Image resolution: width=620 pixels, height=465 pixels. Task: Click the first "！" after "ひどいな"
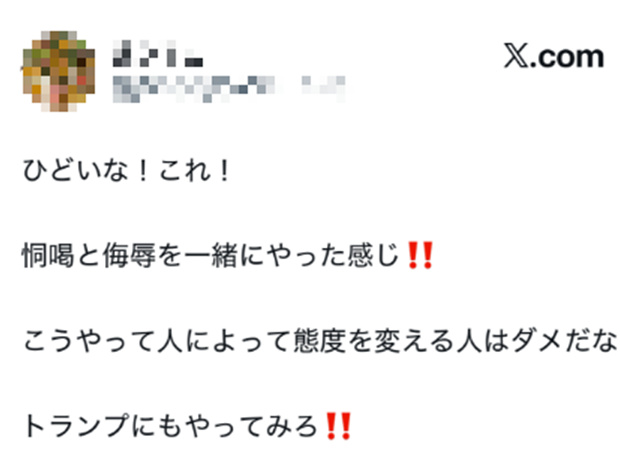coord(144,170)
